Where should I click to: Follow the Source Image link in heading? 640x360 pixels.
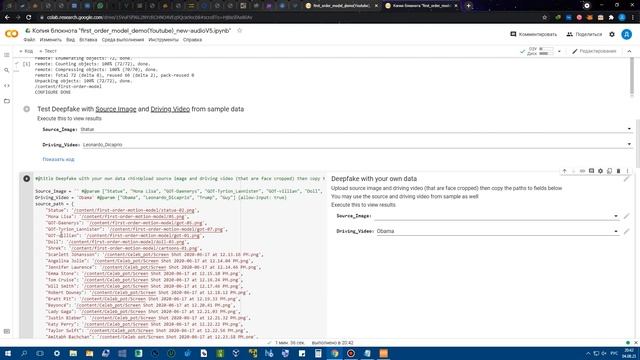point(116,109)
